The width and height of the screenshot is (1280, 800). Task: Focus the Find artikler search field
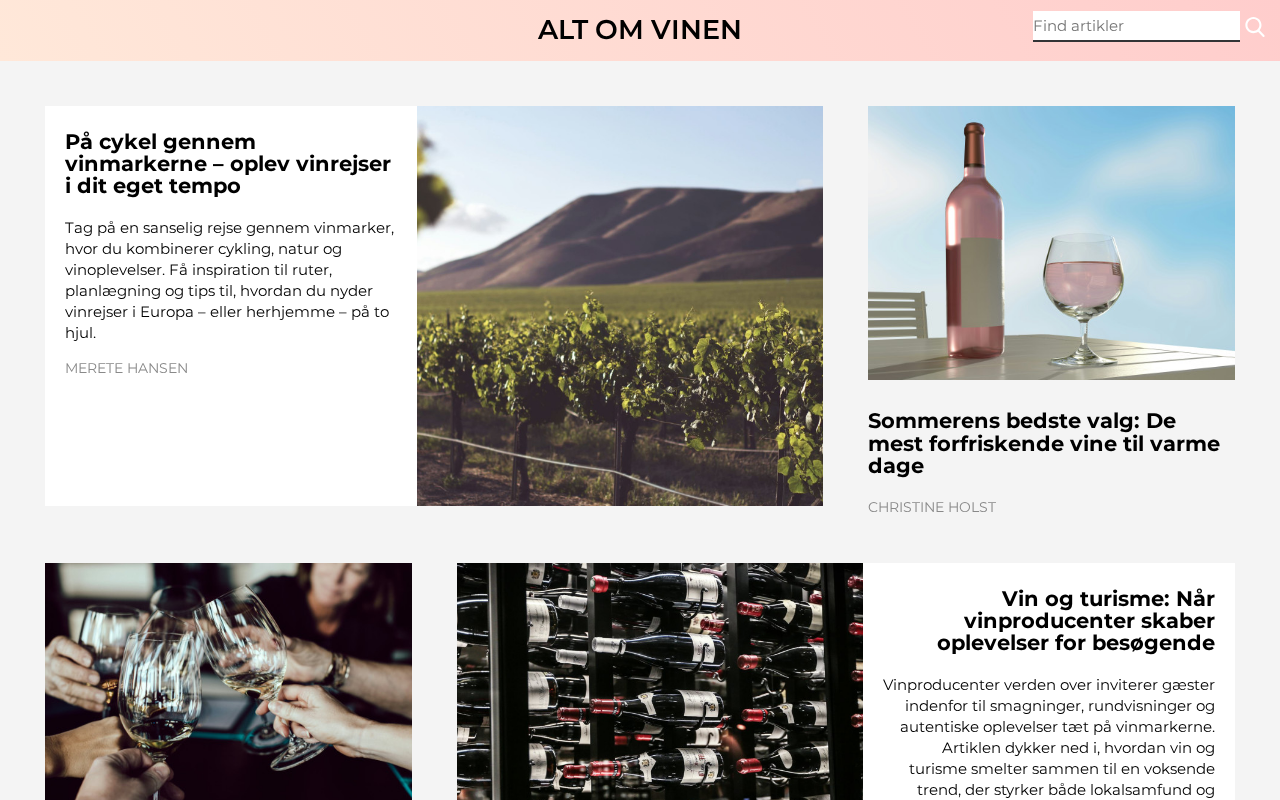pos(1136,26)
